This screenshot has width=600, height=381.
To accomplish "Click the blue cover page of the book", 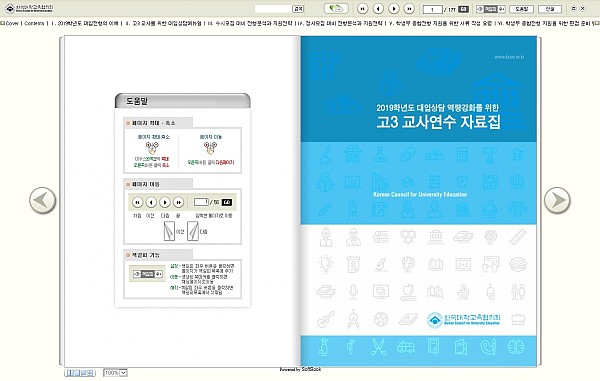I will click(419, 201).
